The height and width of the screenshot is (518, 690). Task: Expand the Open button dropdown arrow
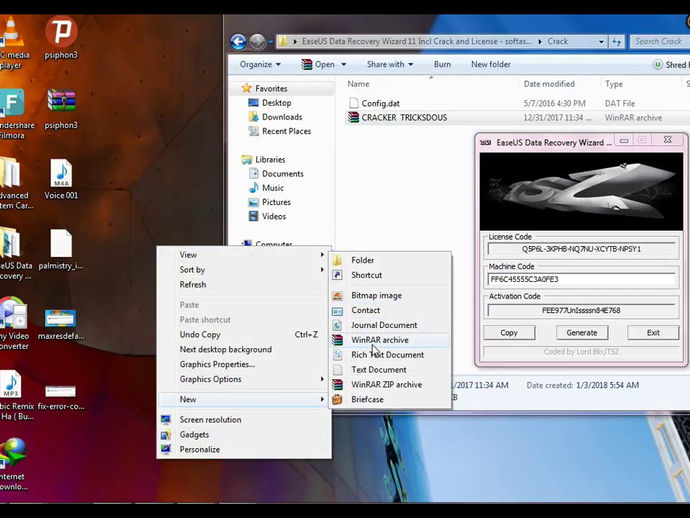pos(344,65)
